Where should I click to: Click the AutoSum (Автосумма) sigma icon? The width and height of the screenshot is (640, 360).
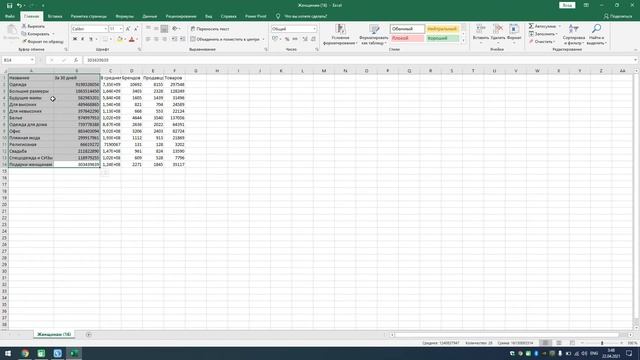[531, 26]
